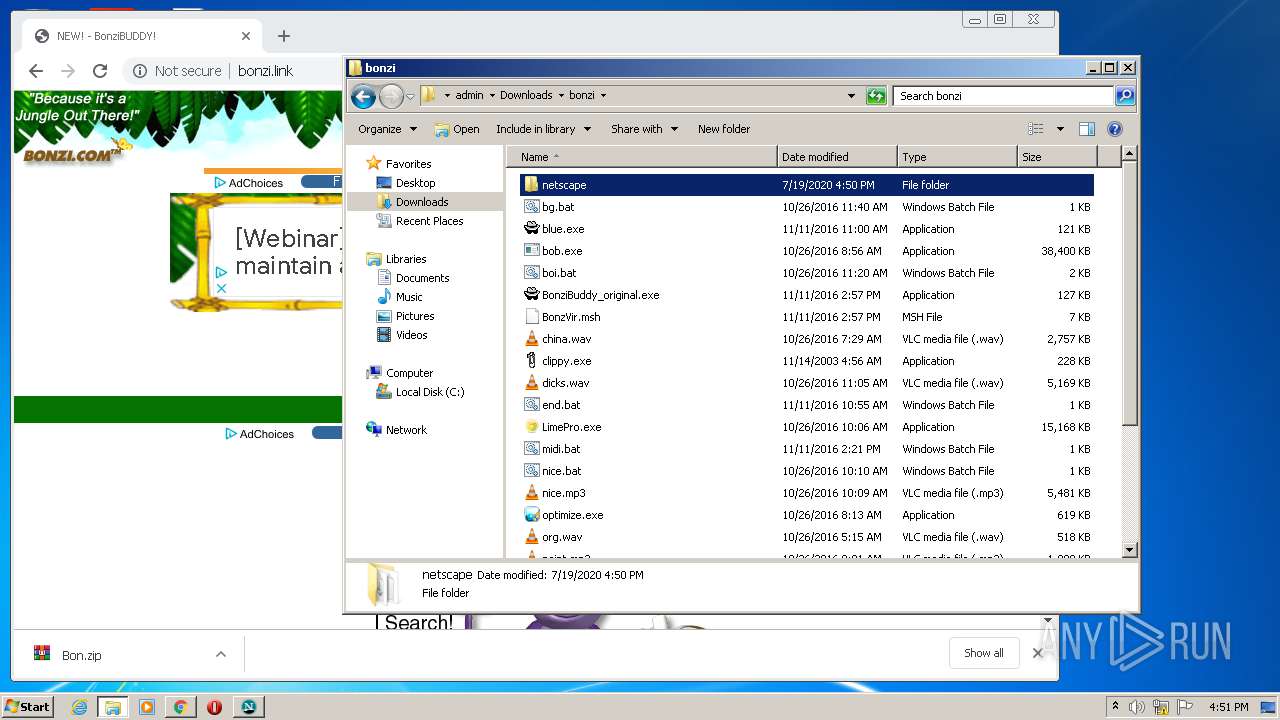Click the Start button
Viewport: 1280px width, 720px height.
point(28,707)
